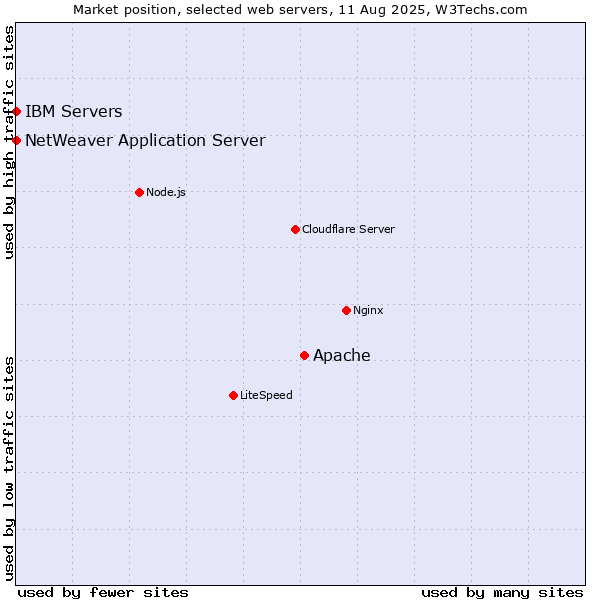Select the Cloudflare Server data point
Image resolution: width=600 pixels, height=600 pixels.
point(295,230)
